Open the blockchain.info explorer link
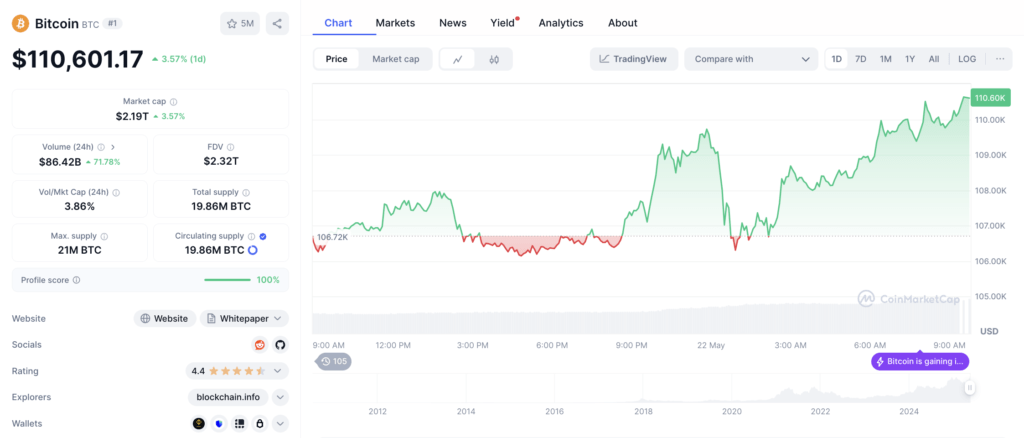The width and height of the screenshot is (1024, 438). point(229,397)
